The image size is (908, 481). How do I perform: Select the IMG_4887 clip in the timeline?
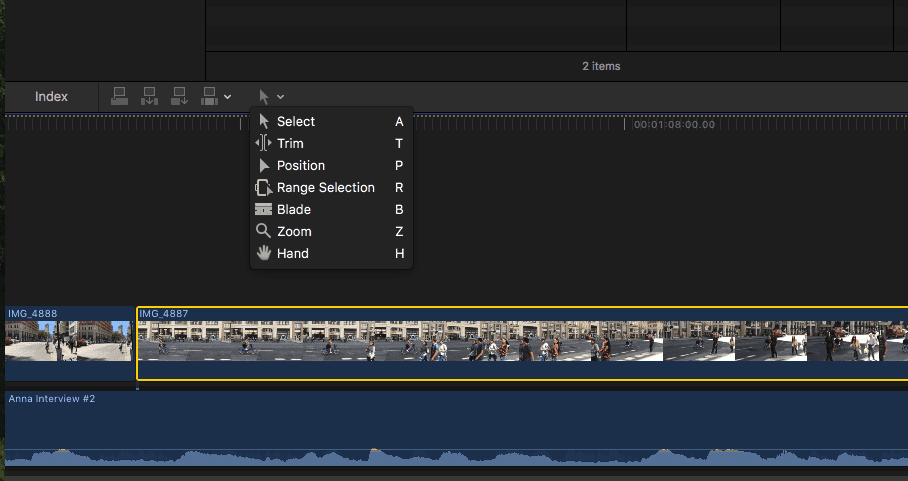pyautogui.click(x=520, y=341)
